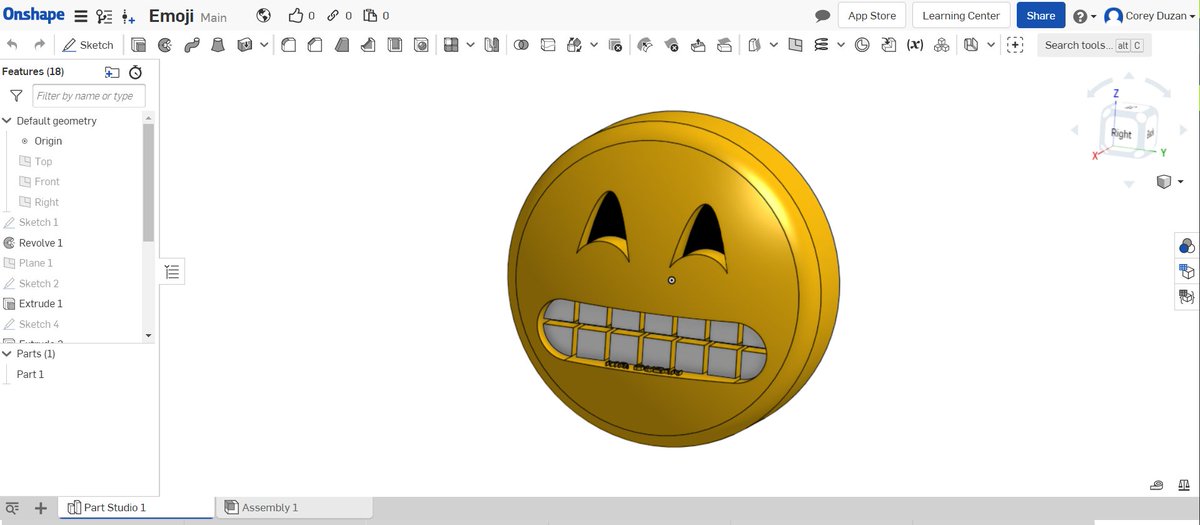Click the Onshape logo
1200x525 pixels.
pyautogui.click(x=33, y=15)
